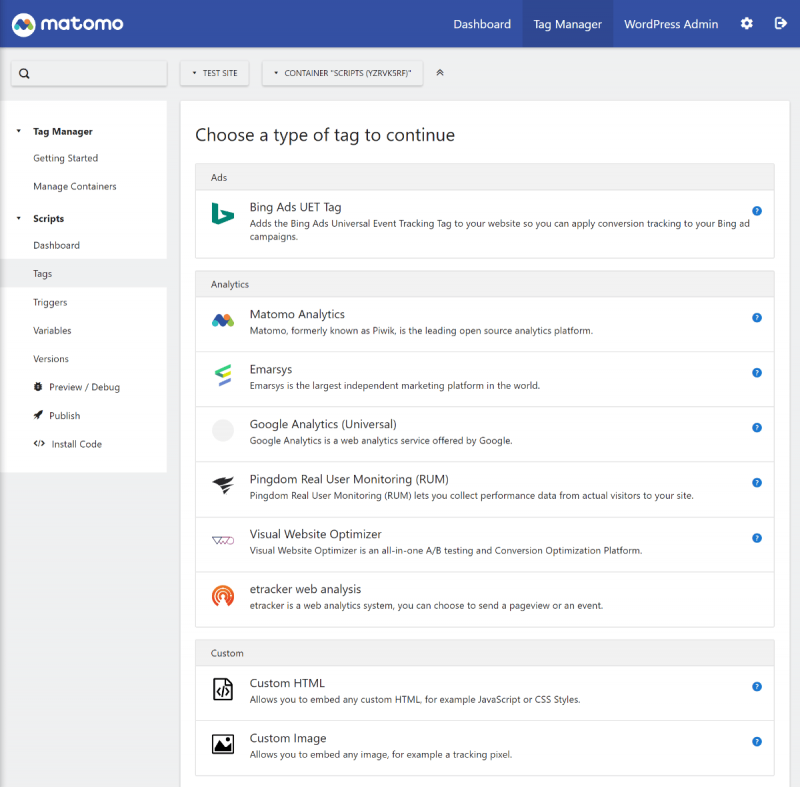Choose the Emarsys tag type
This screenshot has height=787, width=800.
(x=485, y=379)
